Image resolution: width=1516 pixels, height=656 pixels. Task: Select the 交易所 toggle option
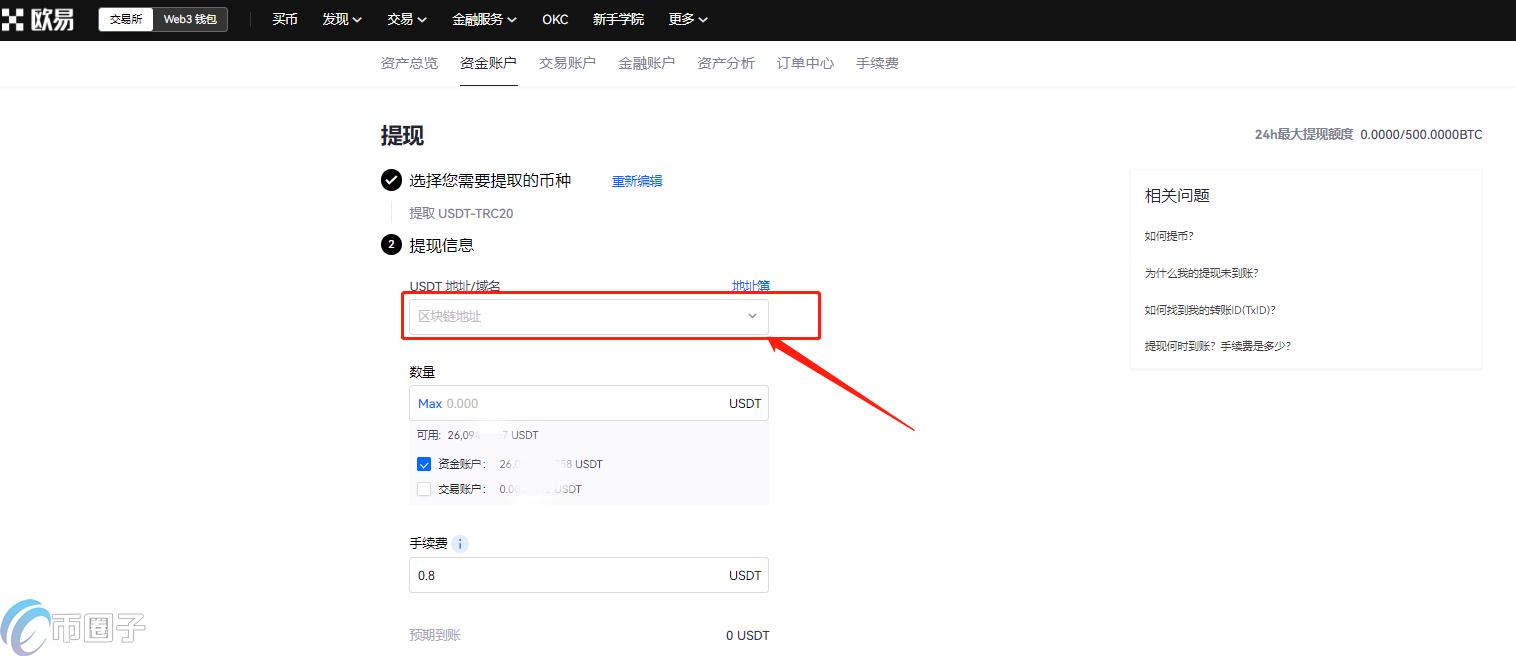(x=126, y=19)
